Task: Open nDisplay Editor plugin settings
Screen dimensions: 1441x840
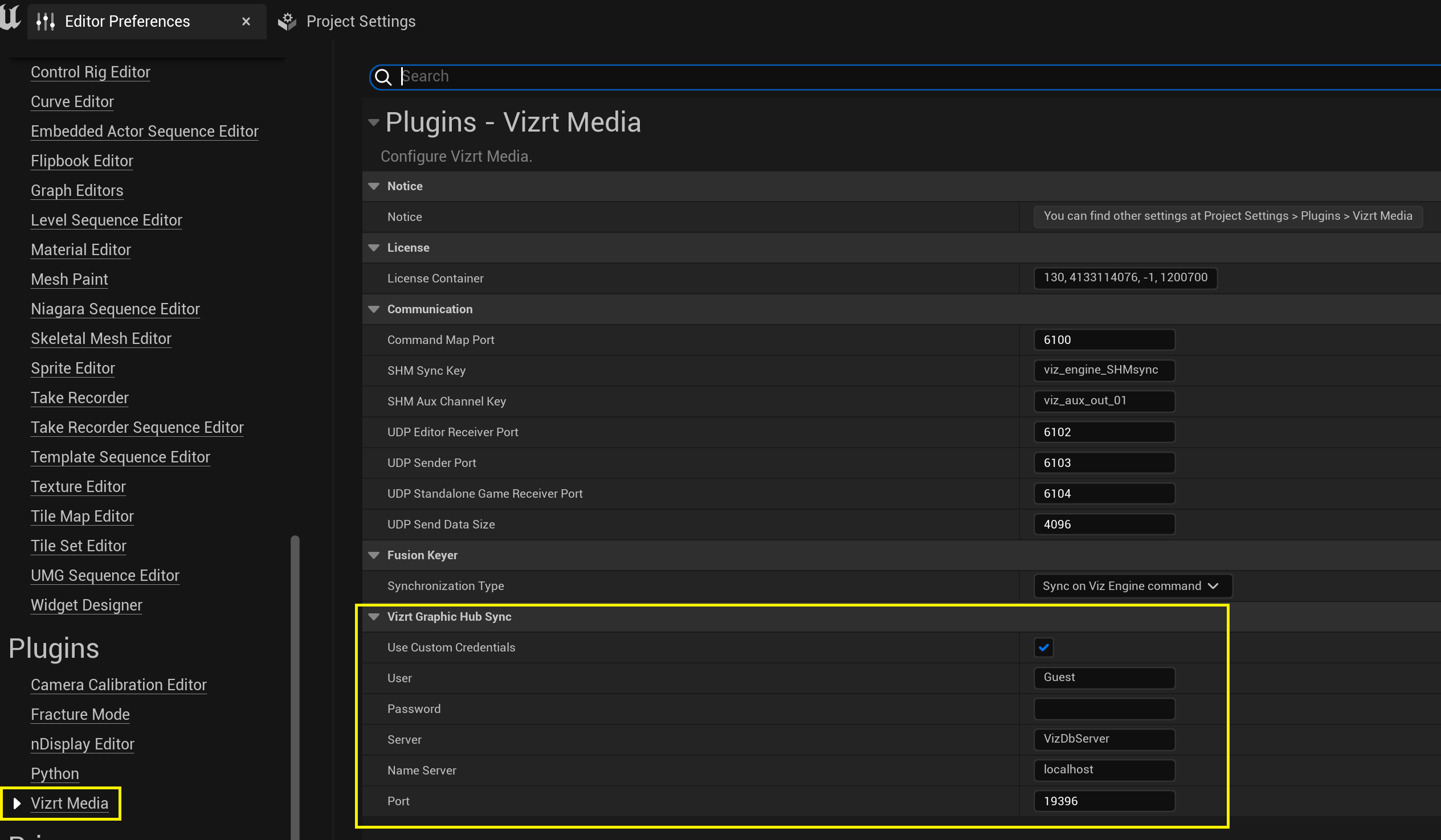Action: coord(83,744)
